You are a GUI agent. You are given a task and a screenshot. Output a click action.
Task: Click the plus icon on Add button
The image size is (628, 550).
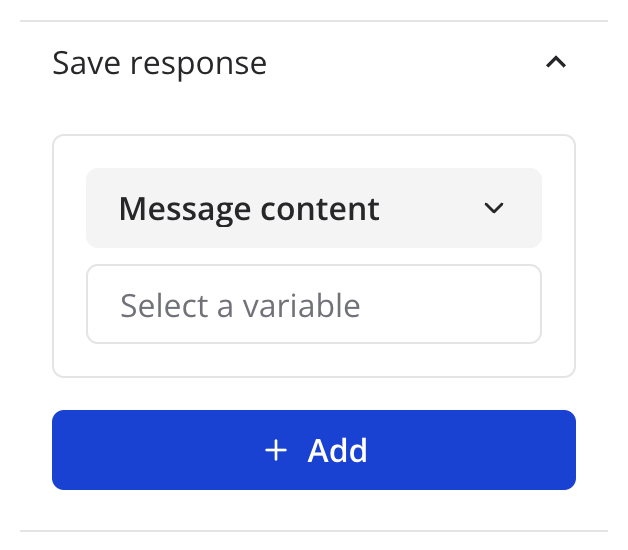click(275, 450)
